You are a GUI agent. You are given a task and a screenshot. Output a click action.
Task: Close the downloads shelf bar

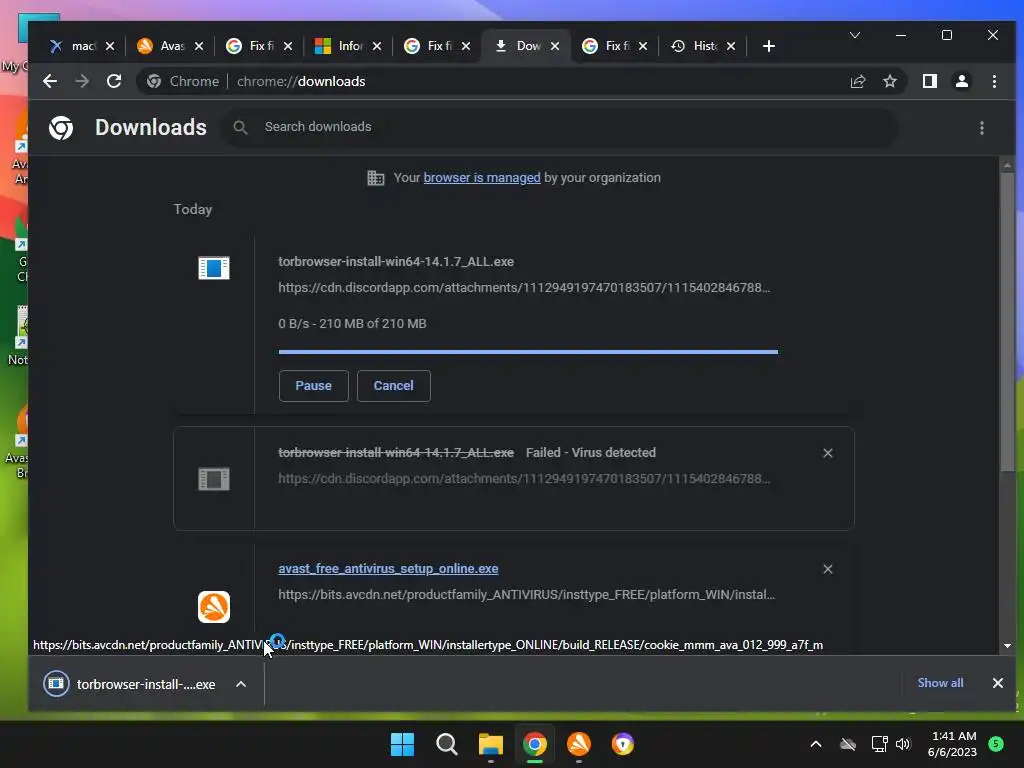click(x=997, y=682)
